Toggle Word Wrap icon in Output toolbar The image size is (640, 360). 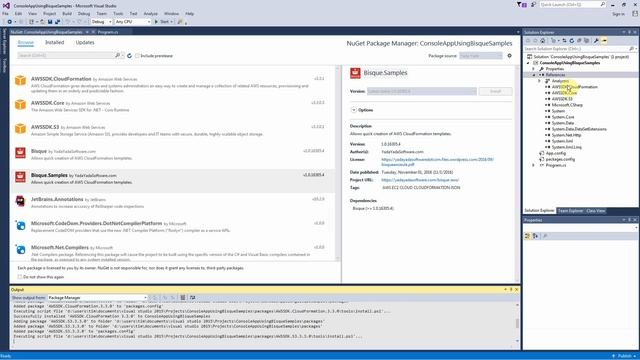pyautogui.click(x=193, y=298)
